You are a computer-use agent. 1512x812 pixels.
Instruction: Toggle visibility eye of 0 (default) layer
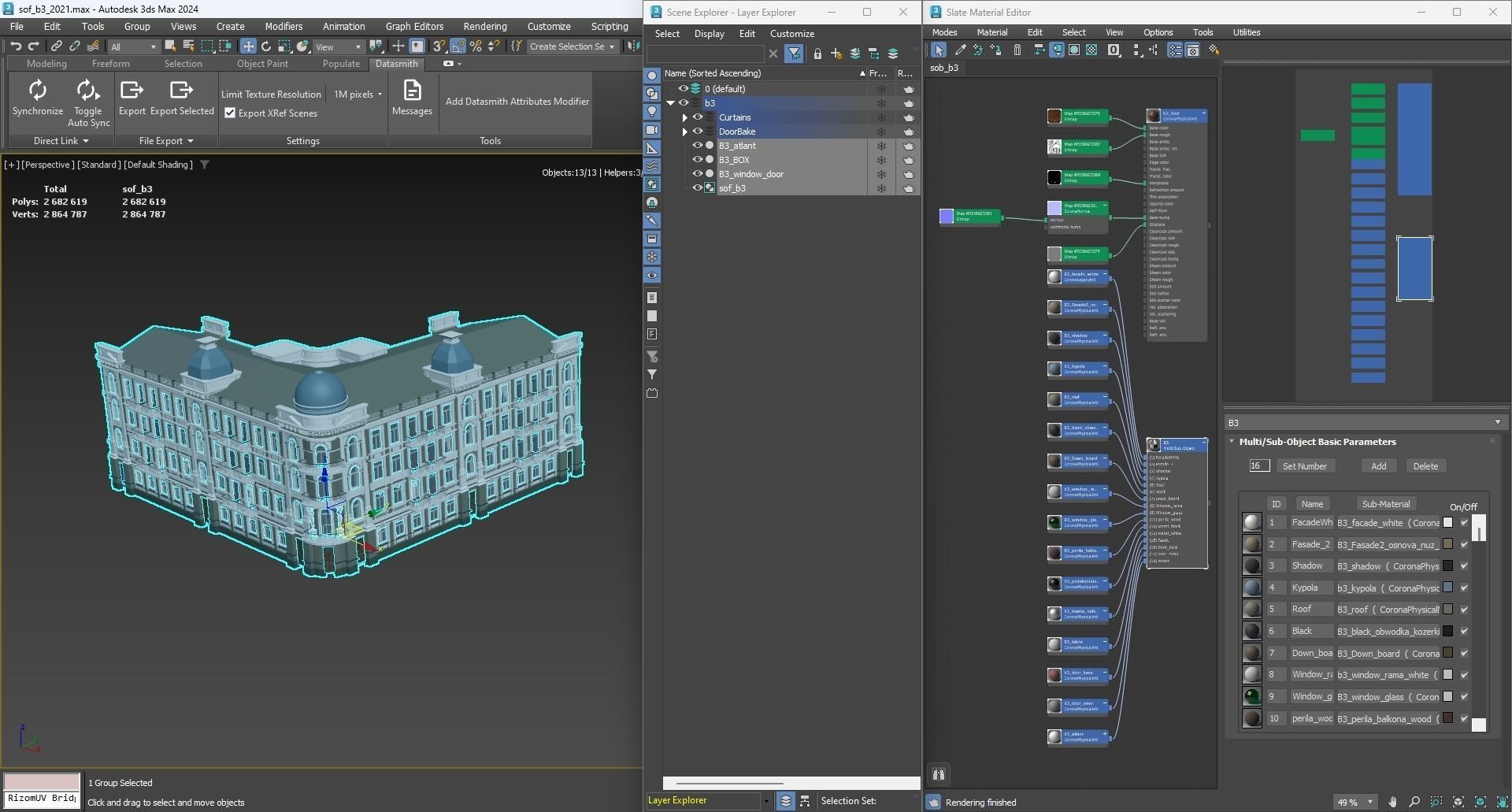tap(683, 89)
